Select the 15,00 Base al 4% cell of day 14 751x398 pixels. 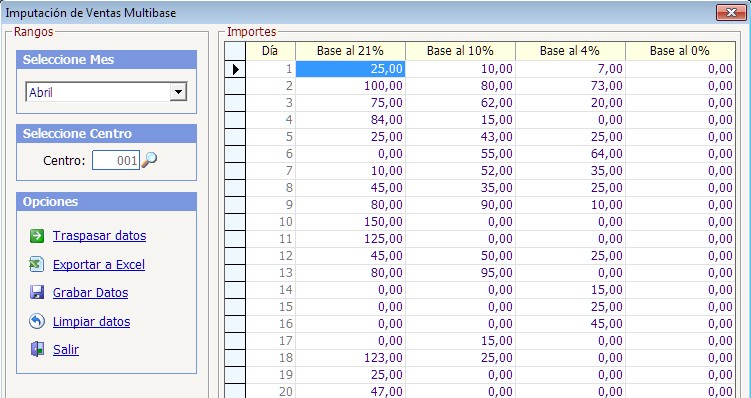coord(570,290)
